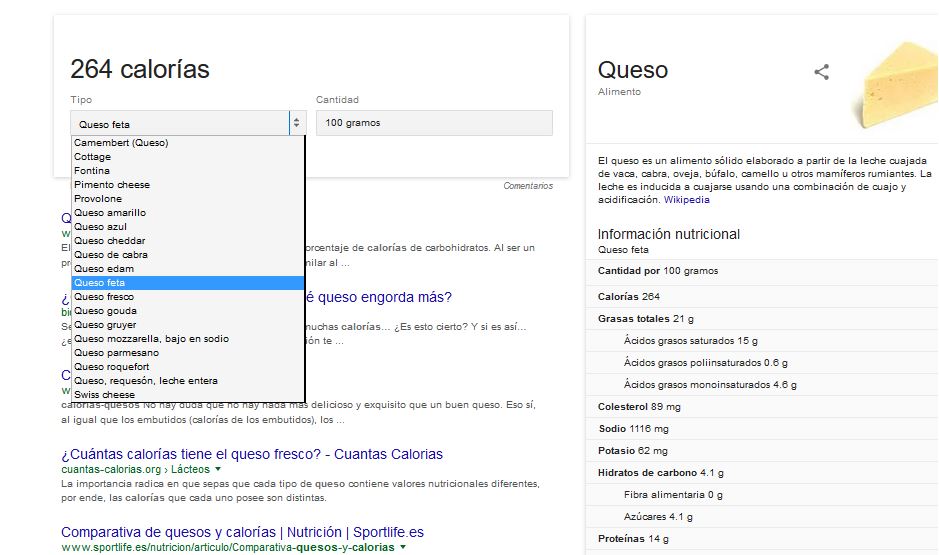Click 'Cantidad por 100 gramos' row
Viewport: 939px width, 555px height.
(762, 271)
